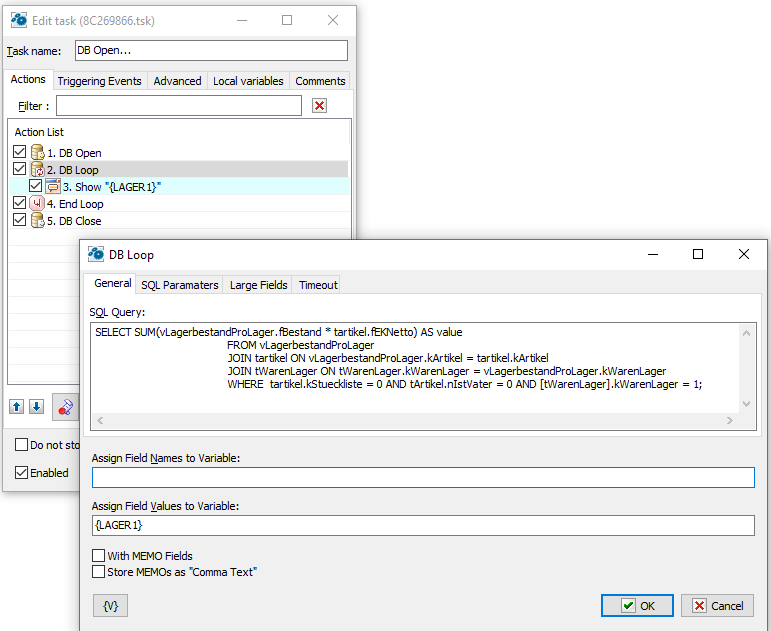Uncheck the Show {LAGER1} action checkbox
The height and width of the screenshot is (631, 771).
click(x=35, y=186)
